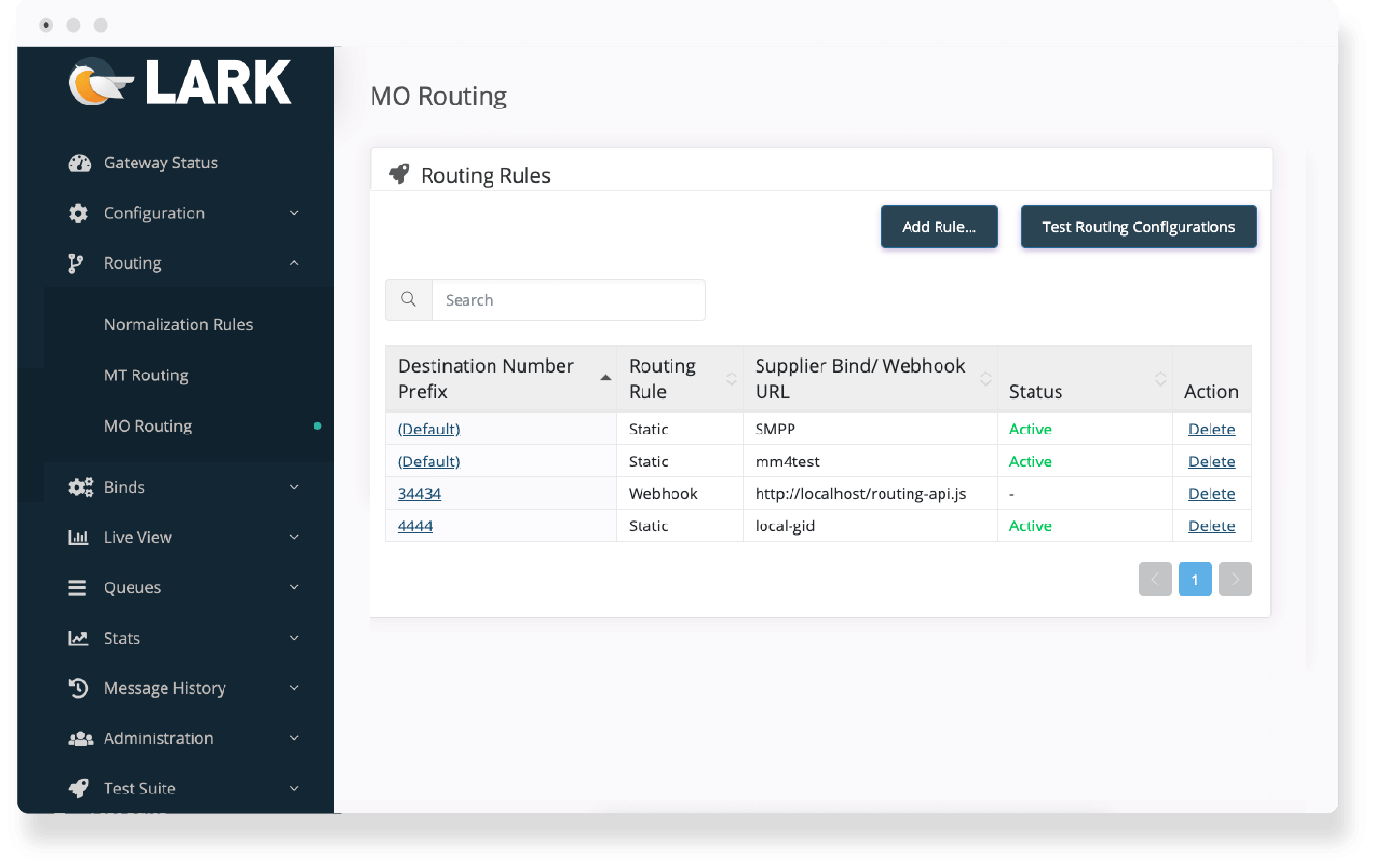Select page 1 in pagination
Screen dimensions: 1374x868
(1195, 580)
